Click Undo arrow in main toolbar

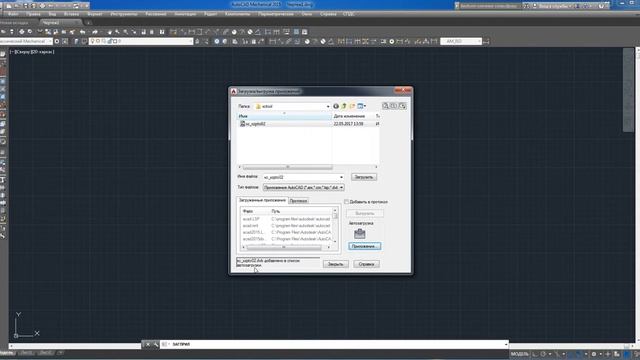[x=83, y=32]
